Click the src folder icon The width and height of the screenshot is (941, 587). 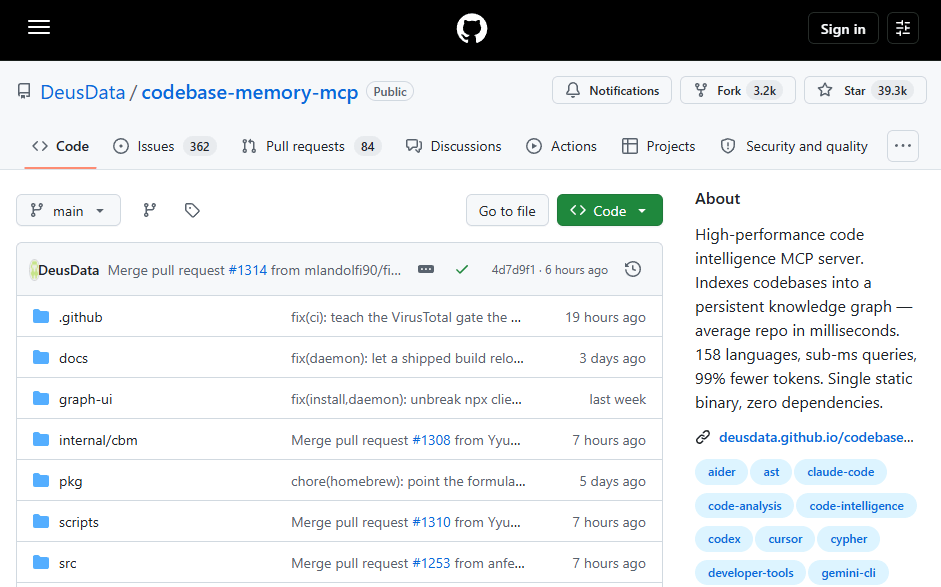[41, 562]
